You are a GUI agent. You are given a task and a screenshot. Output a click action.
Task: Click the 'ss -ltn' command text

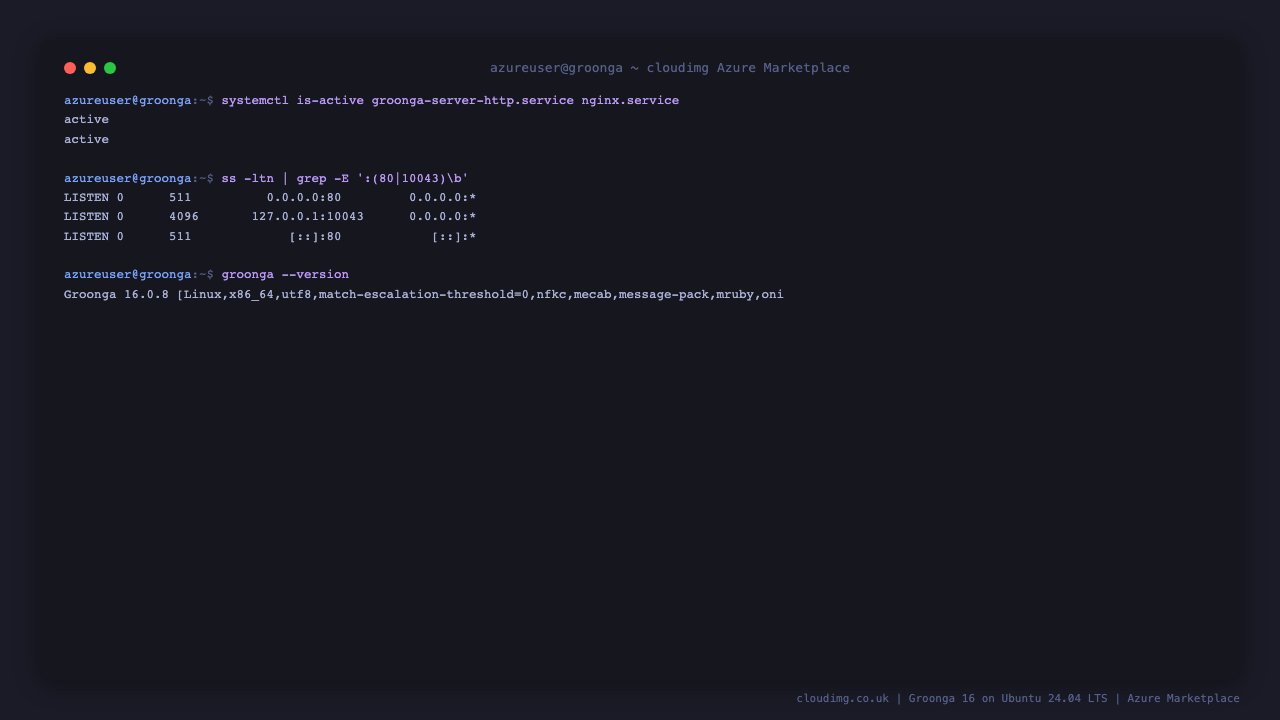coord(248,178)
